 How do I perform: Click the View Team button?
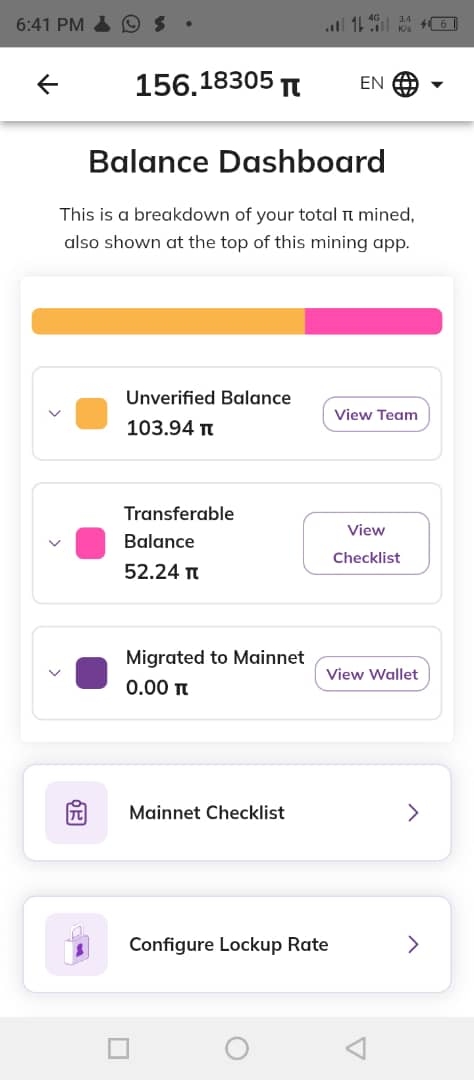pos(376,415)
